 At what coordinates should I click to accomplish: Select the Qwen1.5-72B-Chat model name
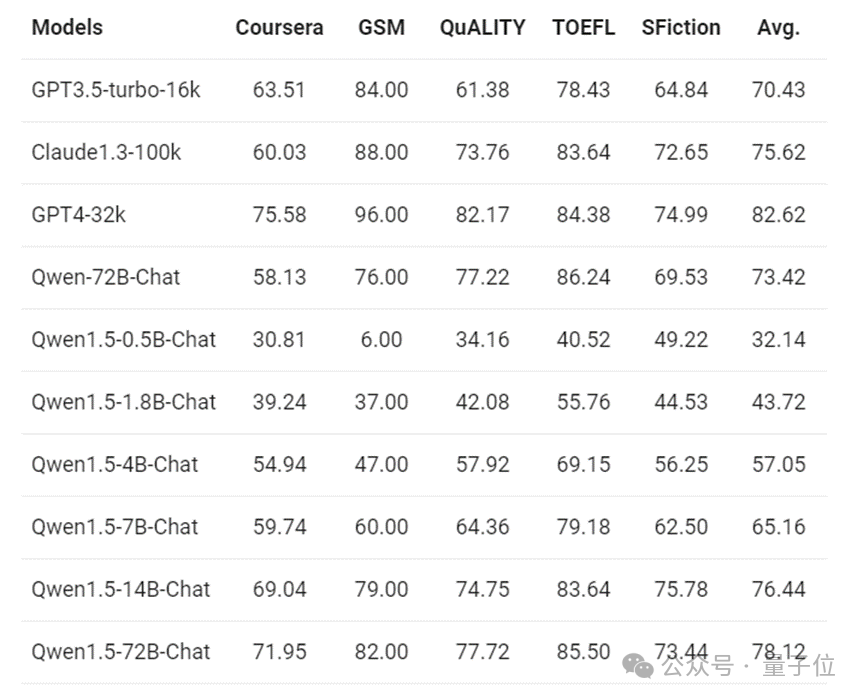click(121, 652)
